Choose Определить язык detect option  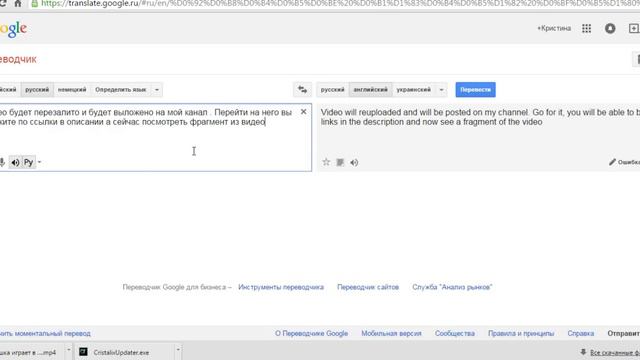(121, 89)
